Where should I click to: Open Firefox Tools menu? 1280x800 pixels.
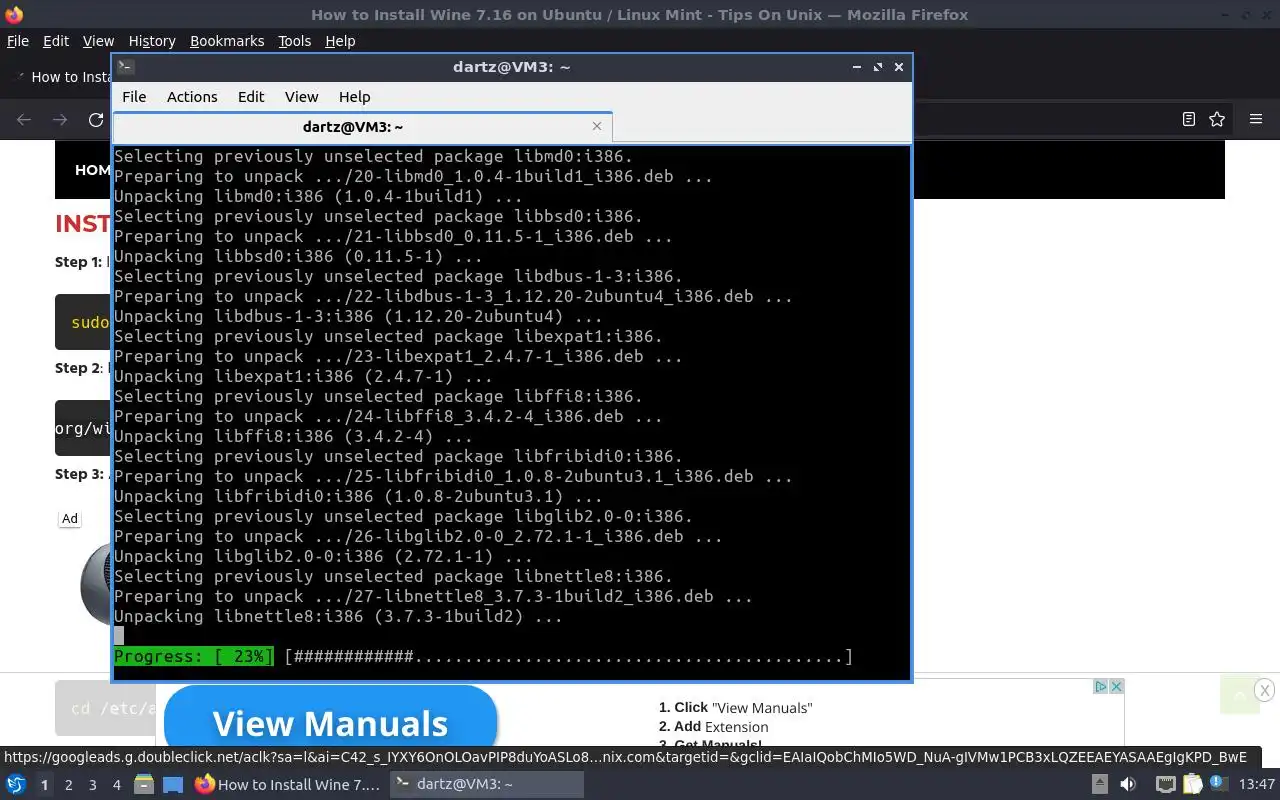294,41
